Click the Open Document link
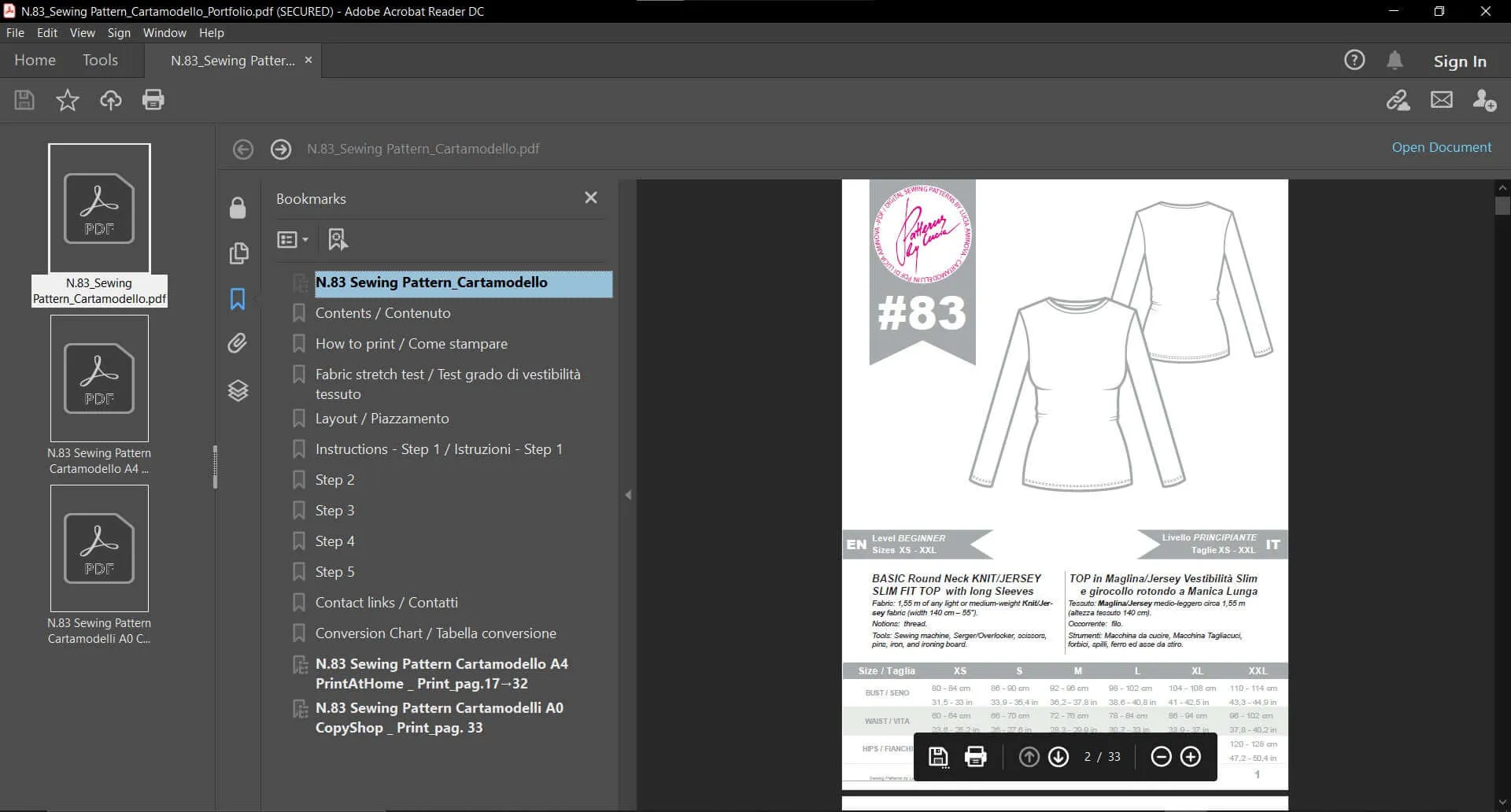The image size is (1511, 812). 1441,147
